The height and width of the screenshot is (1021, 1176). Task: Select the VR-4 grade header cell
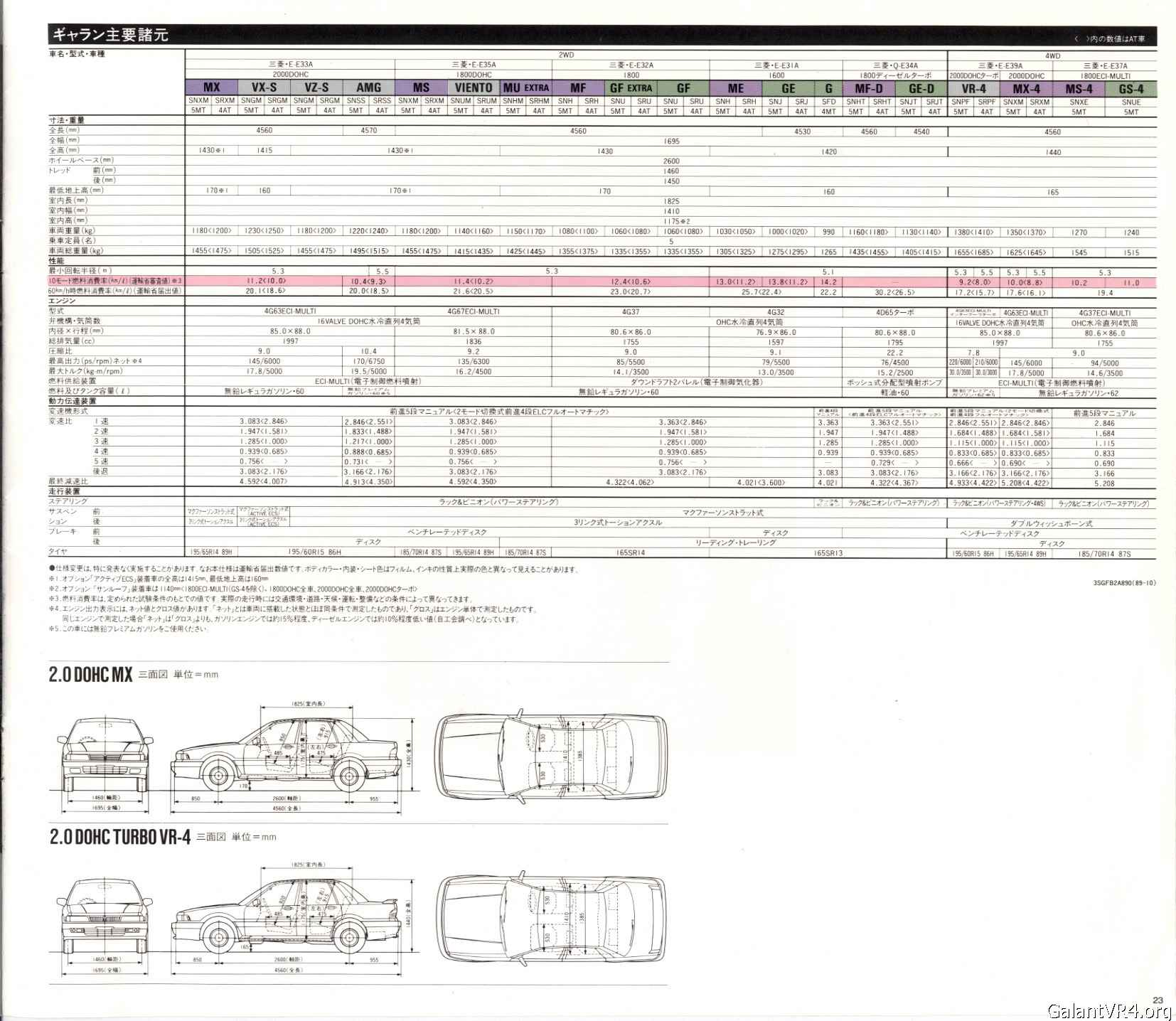coord(973,88)
